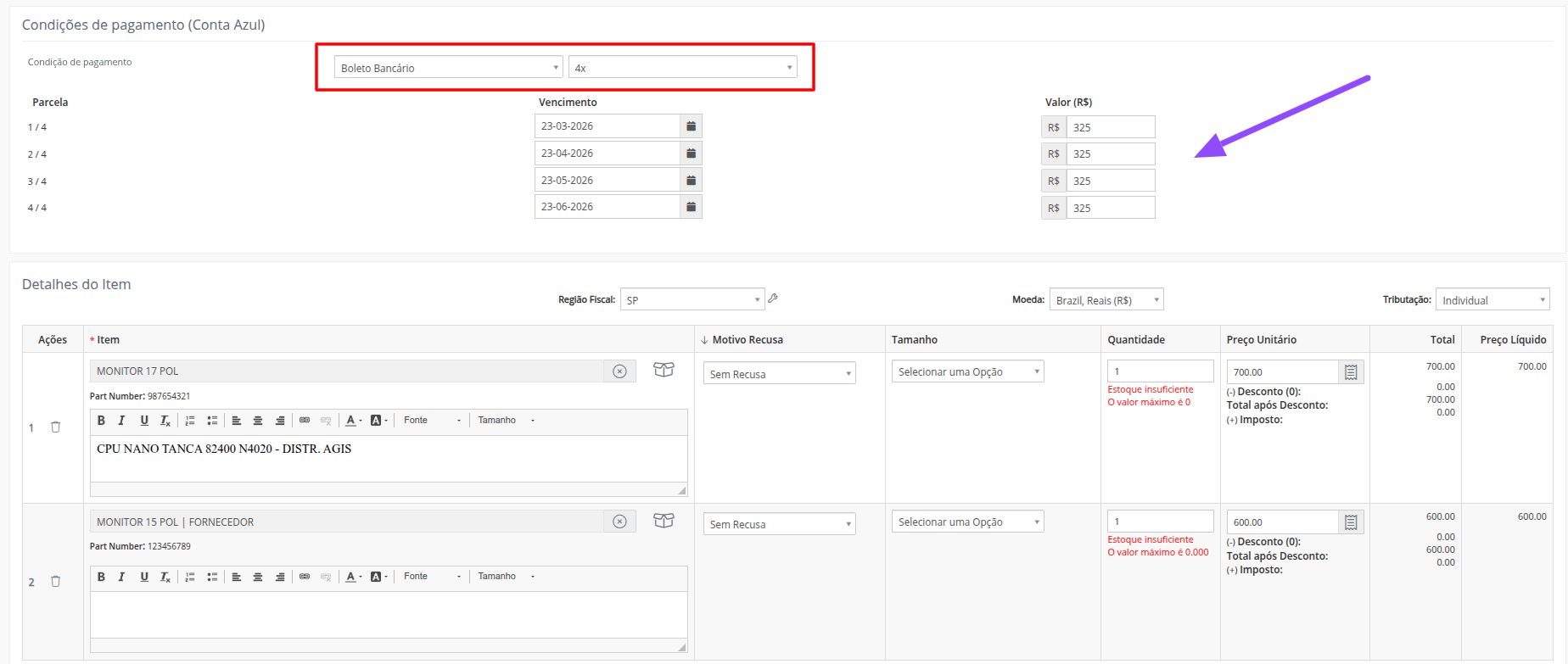This screenshot has height=664, width=1568.
Task: Expand the 4x installments dropdown
Action: pos(683,68)
